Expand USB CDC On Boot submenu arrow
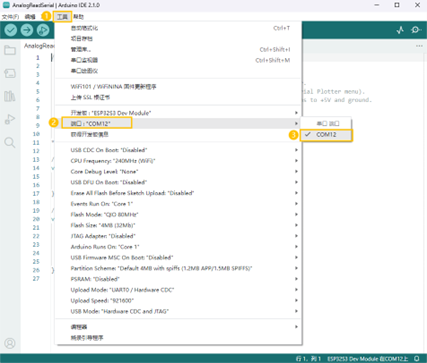Viewport: 427px width, 363px height. tap(296, 150)
